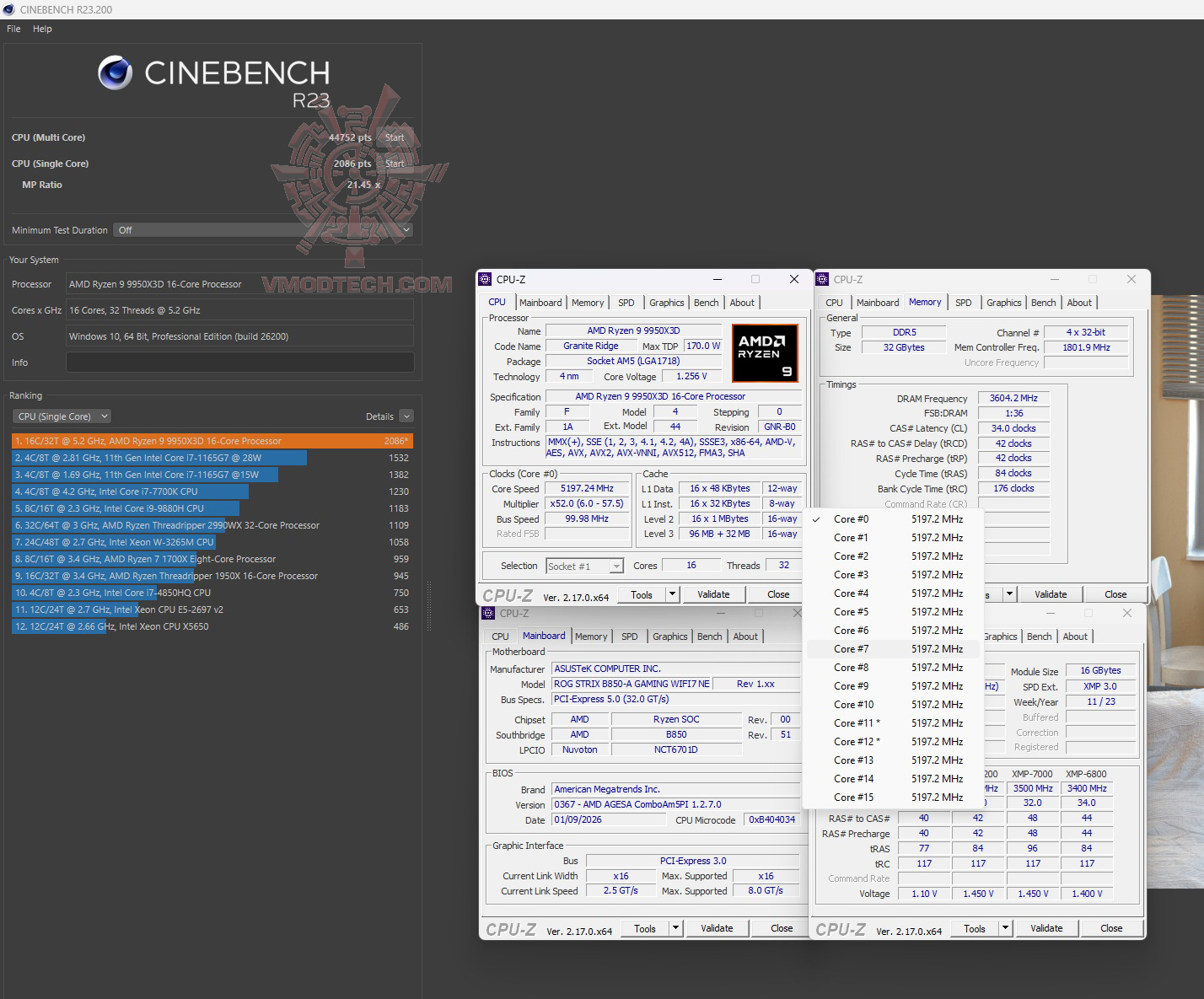Click Validate in CPU-Z CPU window
1204x999 pixels.
(713, 594)
